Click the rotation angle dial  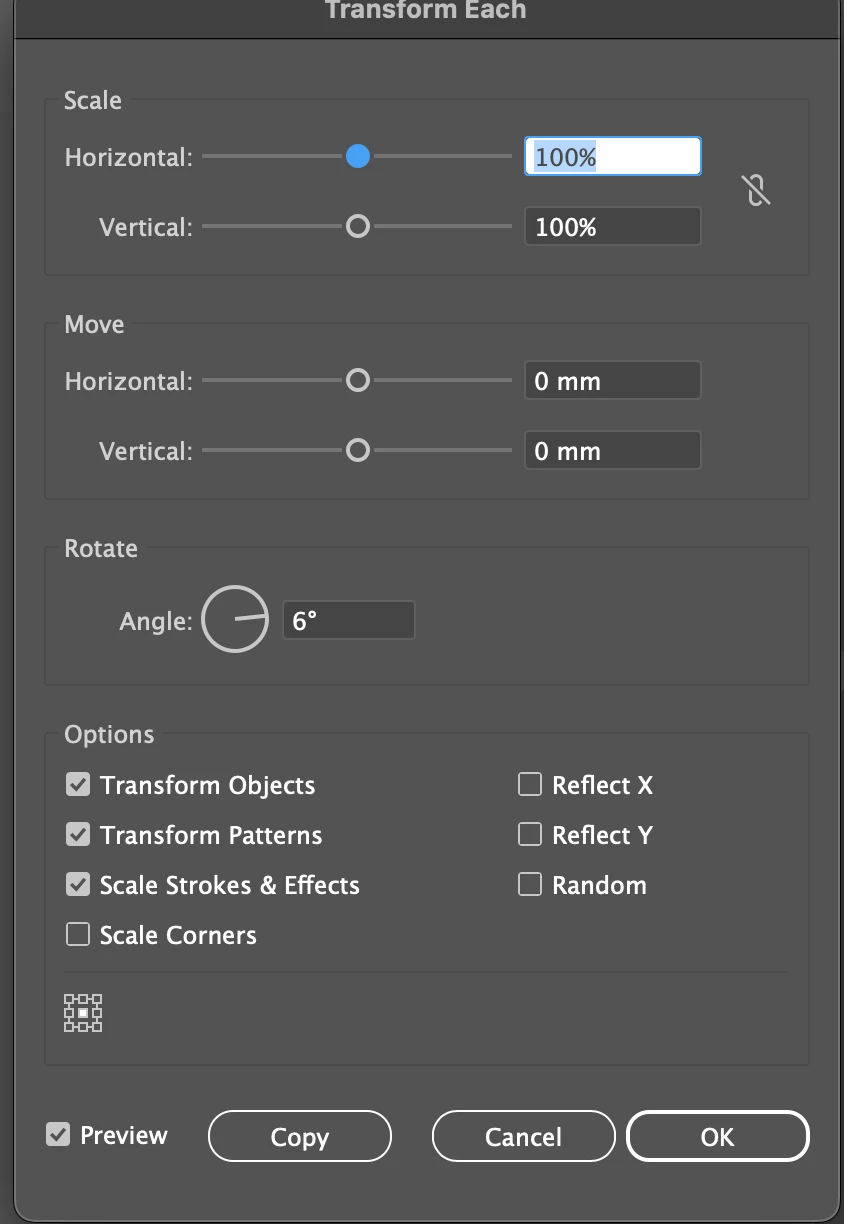pyautogui.click(x=236, y=620)
